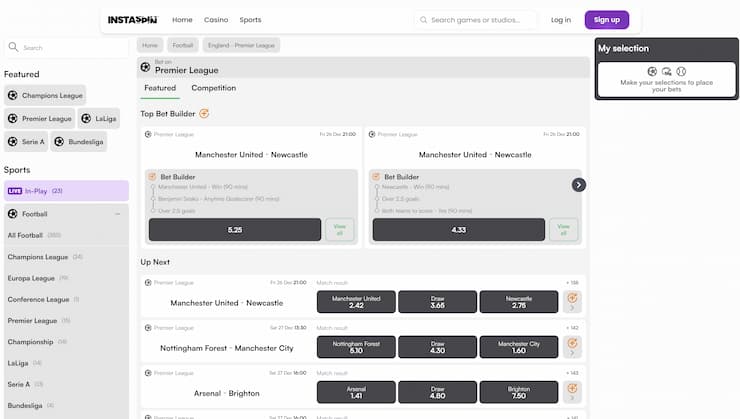Open the Sports menu item

[x=250, y=20]
